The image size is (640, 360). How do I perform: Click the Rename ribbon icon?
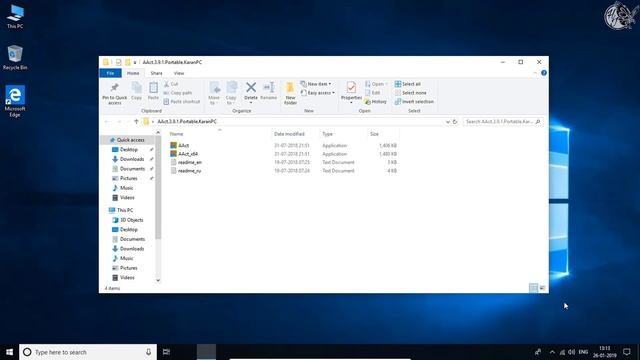click(269, 91)
